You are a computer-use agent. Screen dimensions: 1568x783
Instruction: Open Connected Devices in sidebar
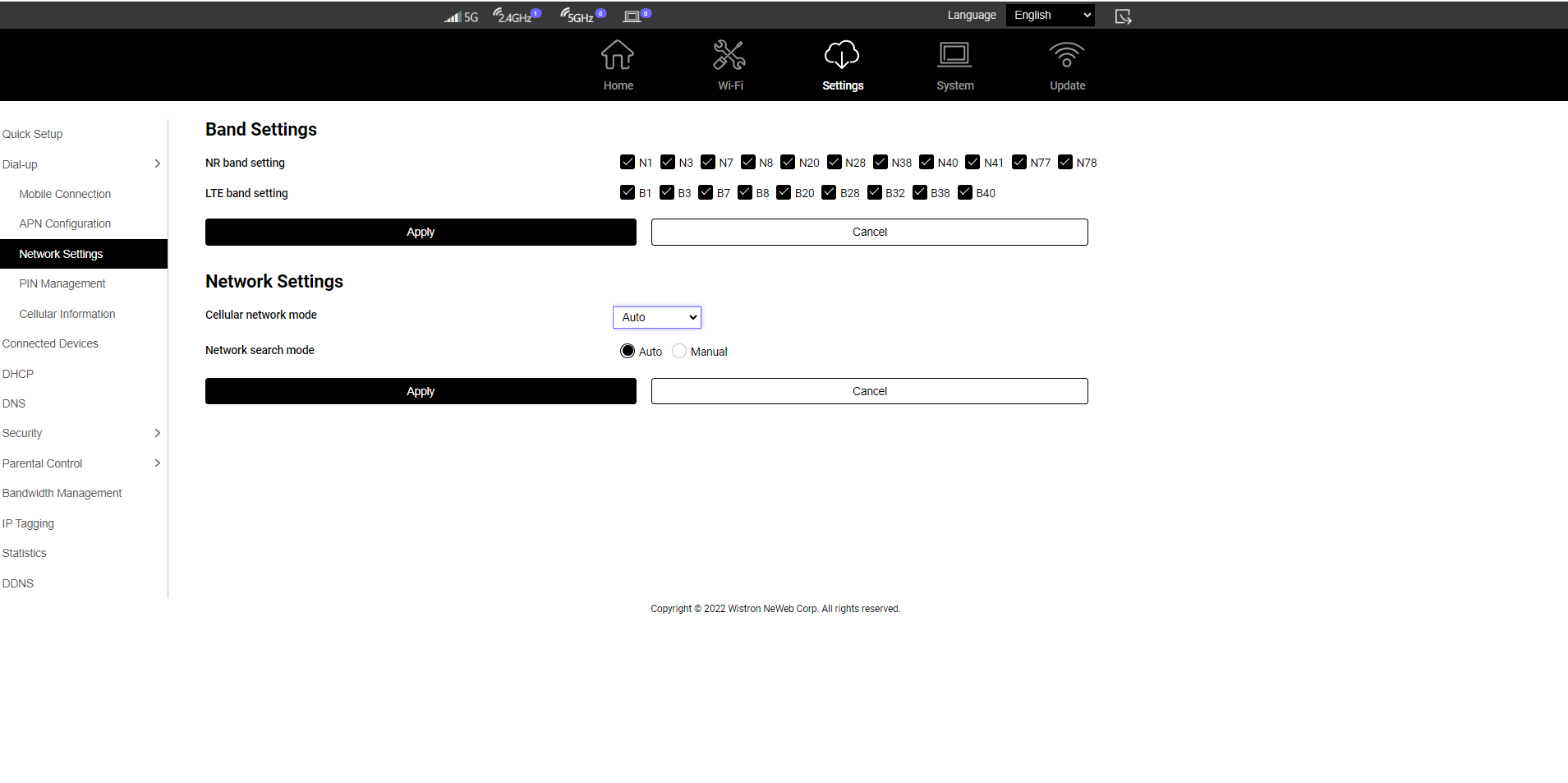click(x=50, y=343)
